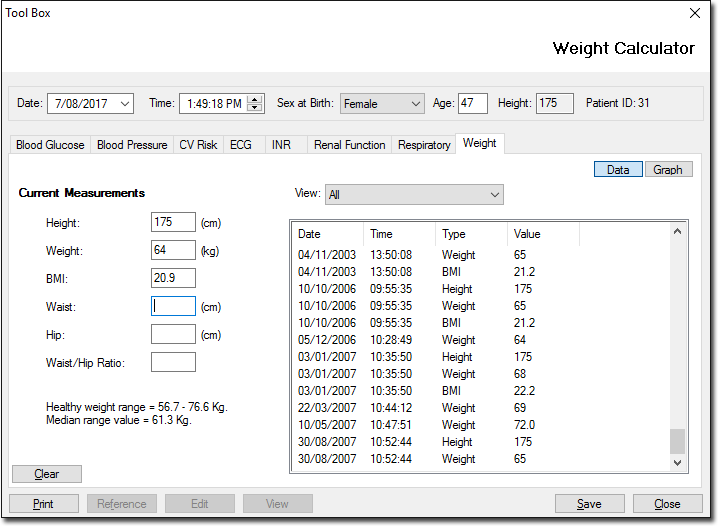The width and height of the screenshot is (718, 526).
Task: Click the Height field under Current Measurements
Action: click(x=173, y=222)
